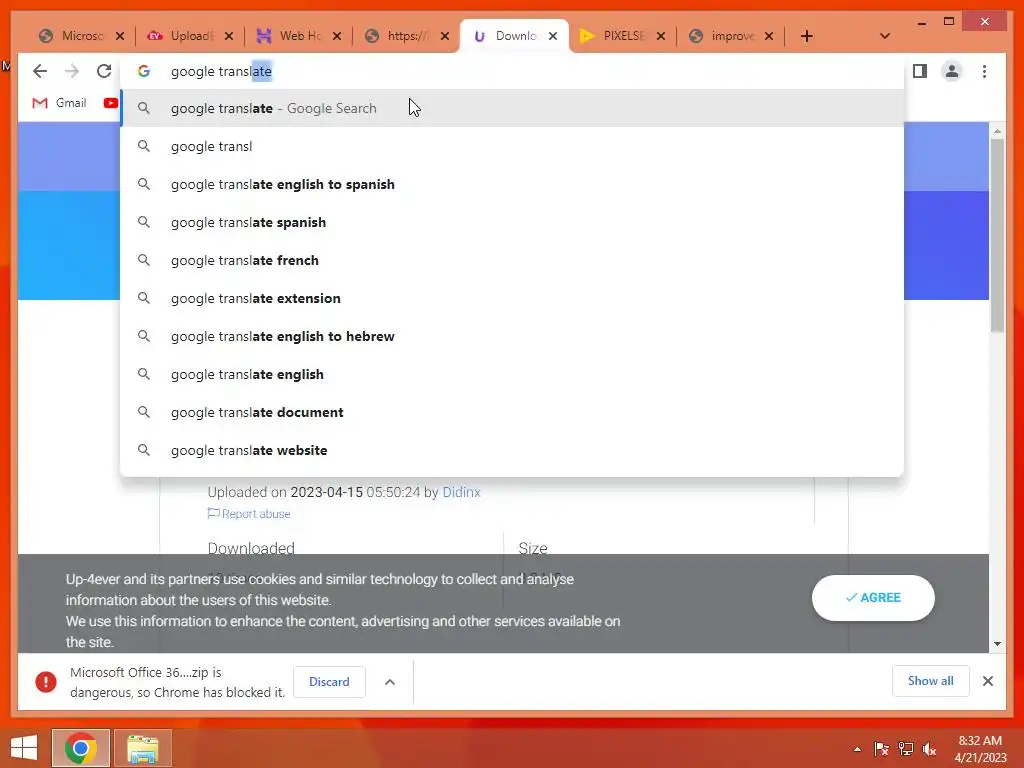Click the address bar showing google translate
Image resolution: width=1024 pixels, height=768 pixels.
click(512, 71)
